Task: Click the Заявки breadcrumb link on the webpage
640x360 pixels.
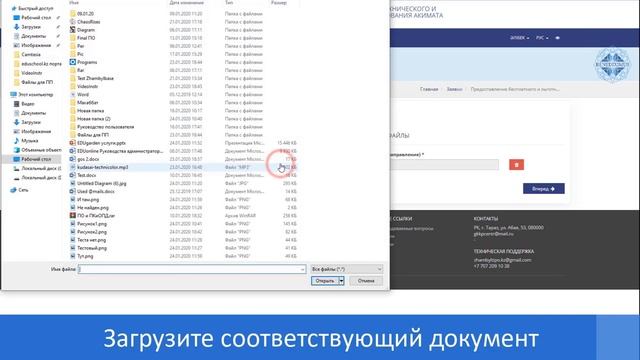Action: [x=454, y=89]
